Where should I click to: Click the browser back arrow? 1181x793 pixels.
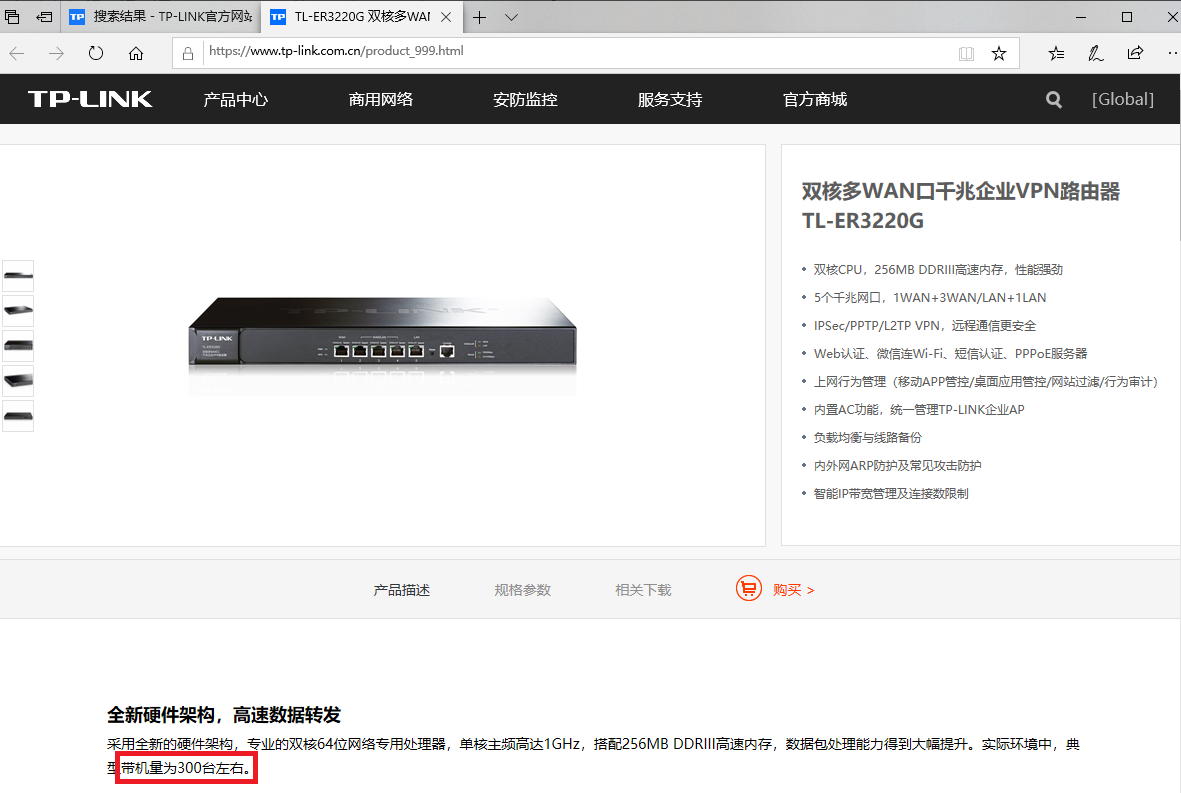[17, 53]
